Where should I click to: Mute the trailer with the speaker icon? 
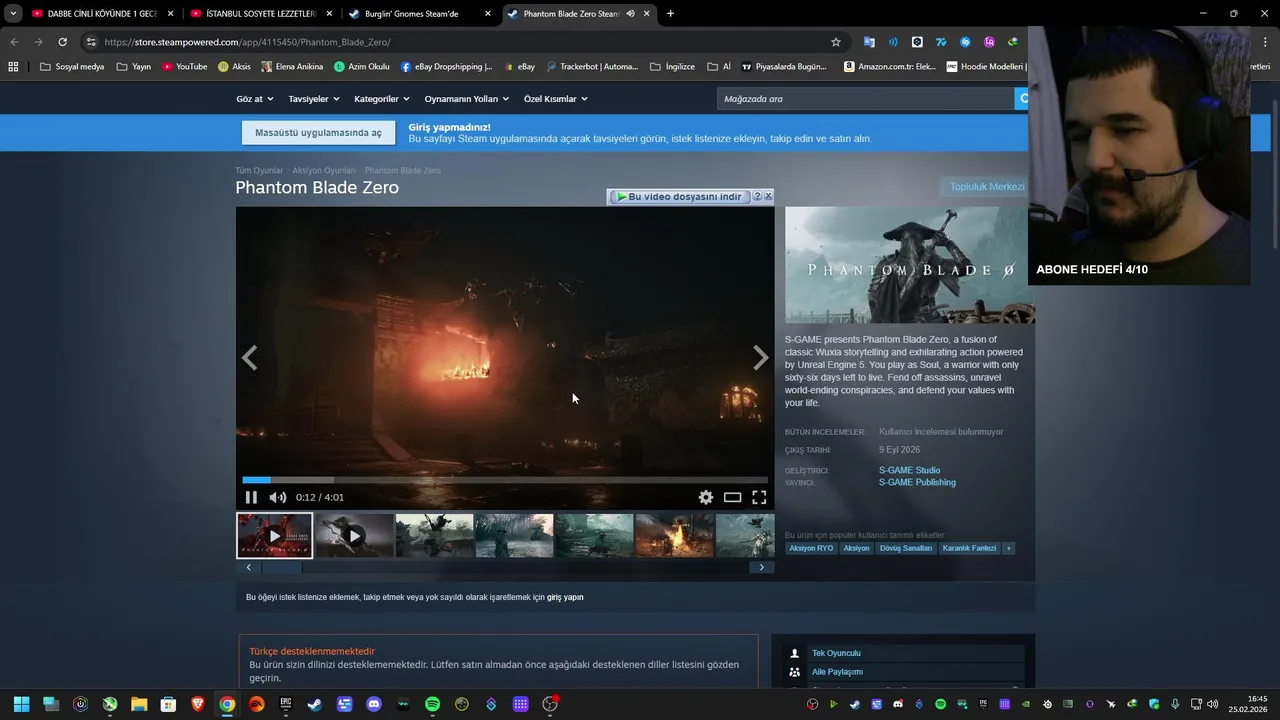tap(277, 497)
